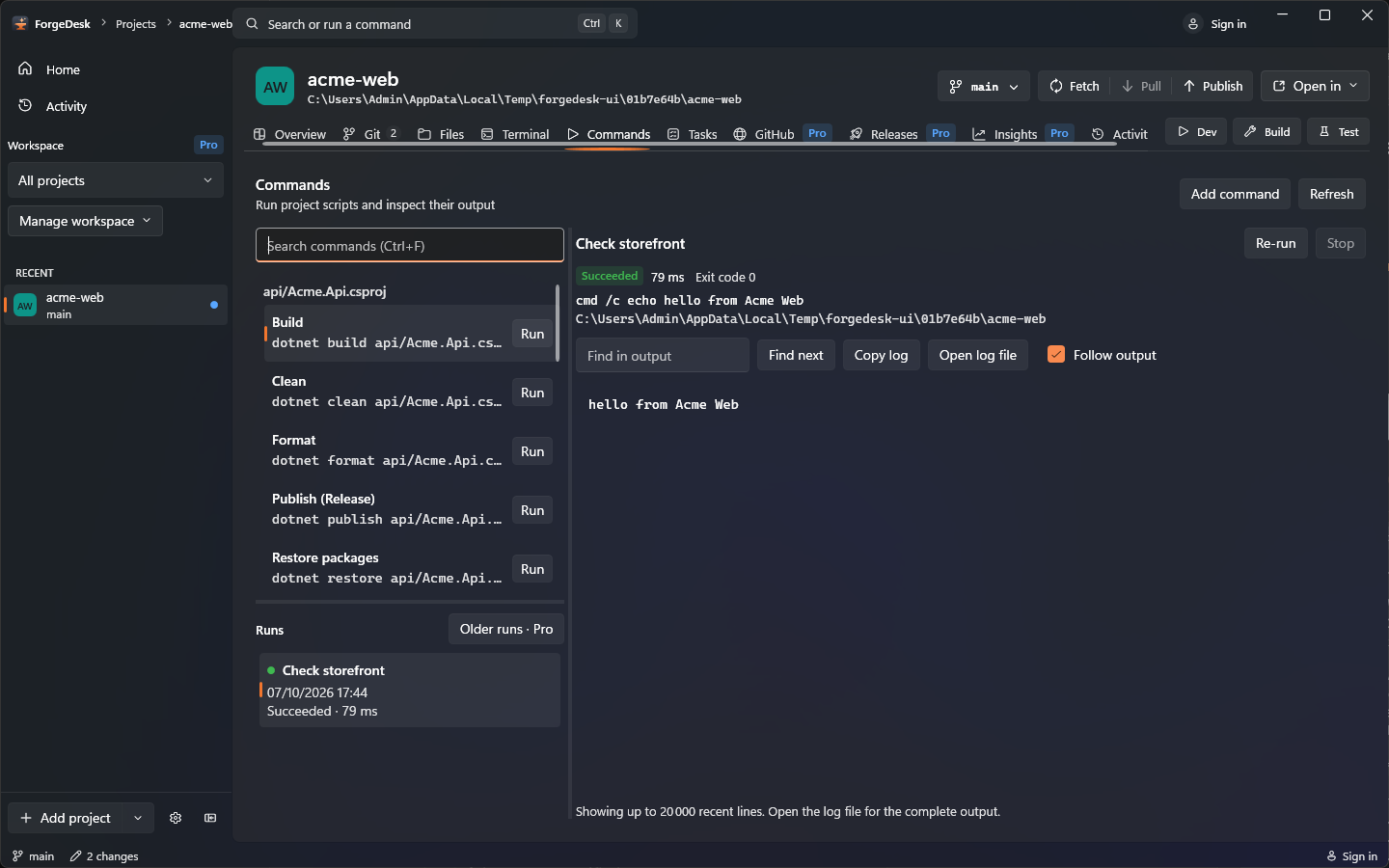
Task: Run the Build task button in header
Action: [x=1267, y=131]
